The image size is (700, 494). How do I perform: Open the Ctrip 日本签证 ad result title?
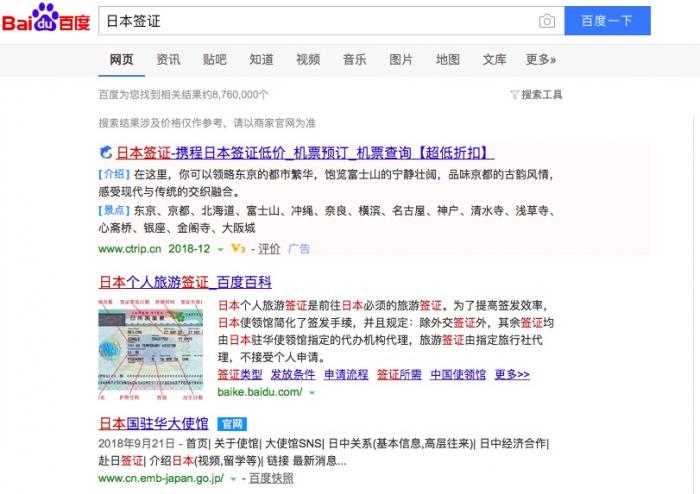pyautogui.click(x=305, y=153)
